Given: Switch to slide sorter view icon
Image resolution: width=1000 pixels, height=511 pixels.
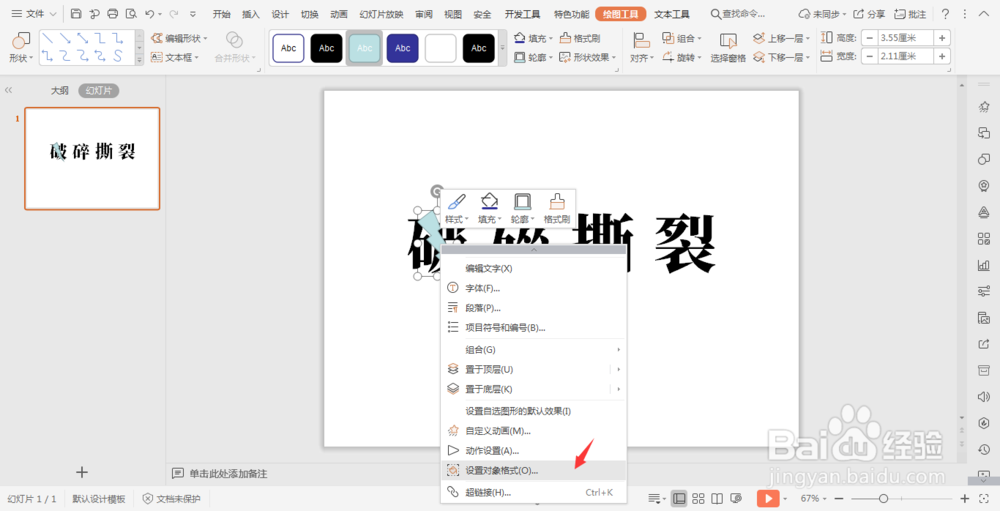Looking at the screenshot, I should click(x=698, y=498).
